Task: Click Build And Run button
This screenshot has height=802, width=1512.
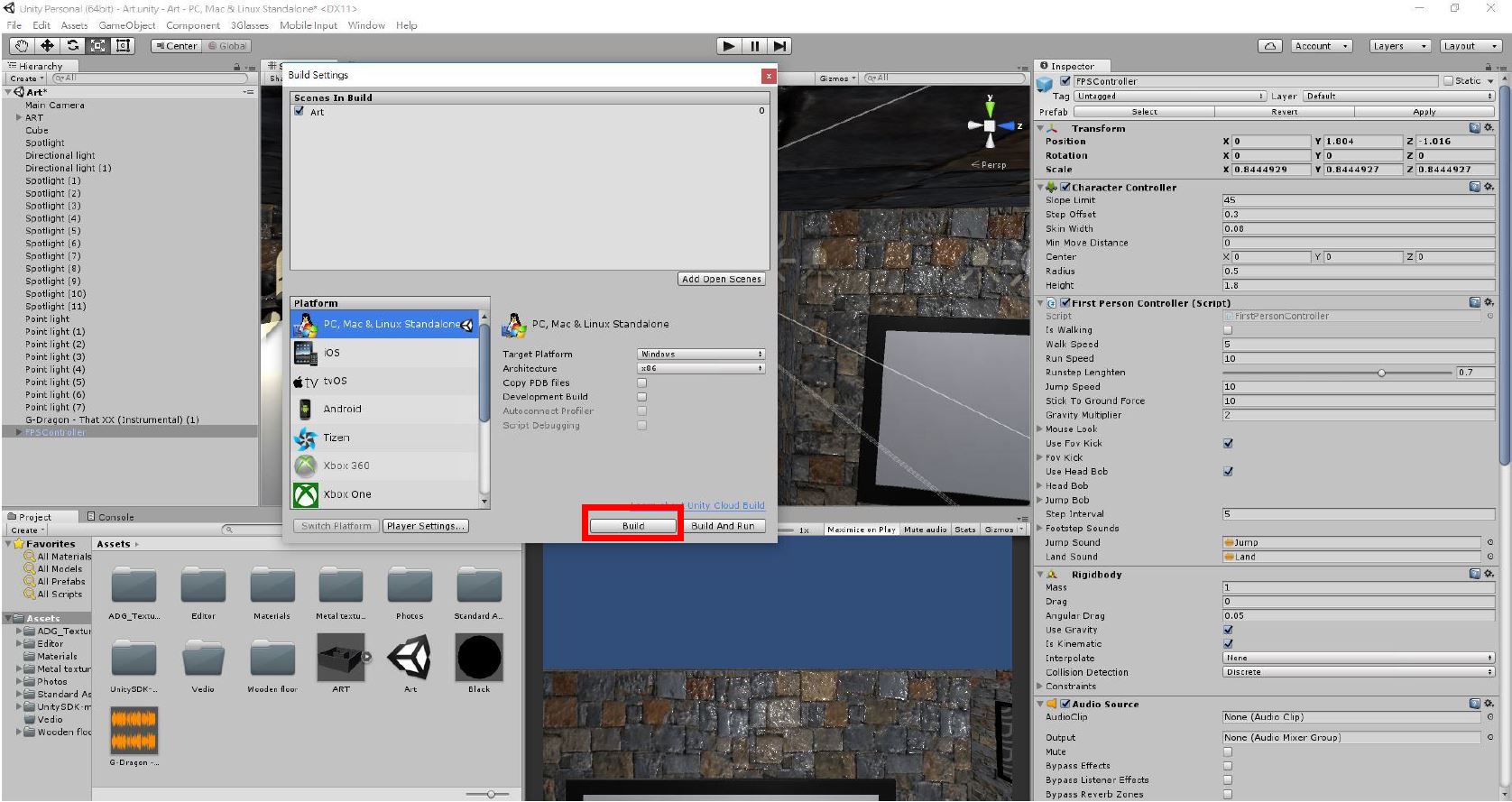Action: [723, 526]
